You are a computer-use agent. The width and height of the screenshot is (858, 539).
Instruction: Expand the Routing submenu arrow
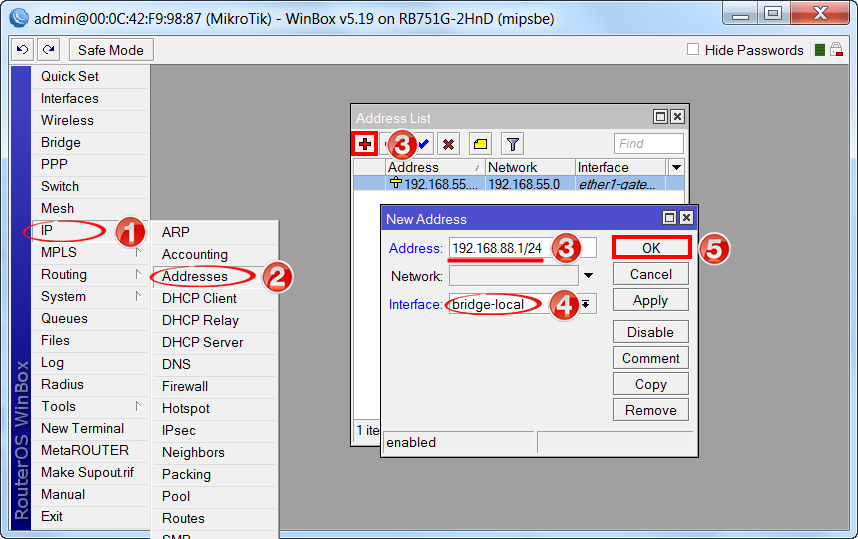pyautogui.click(x=138, y=274)
